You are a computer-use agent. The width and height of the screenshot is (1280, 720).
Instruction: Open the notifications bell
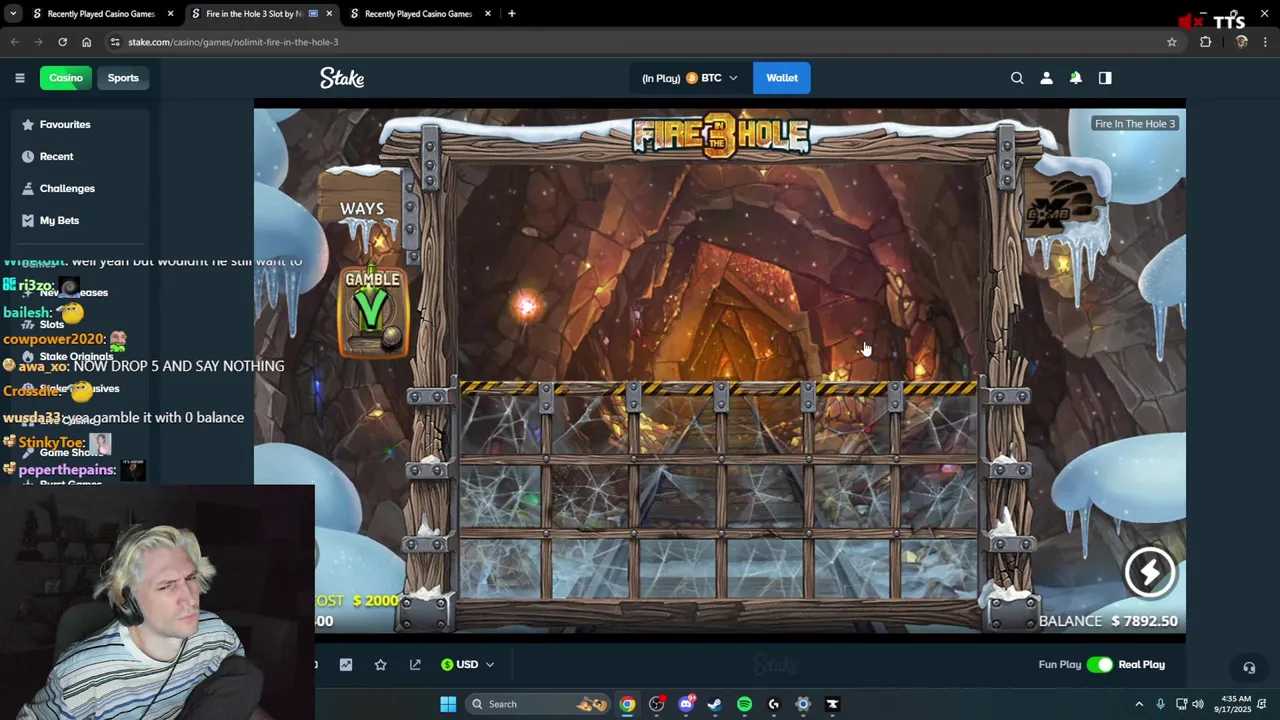[1076, 78]
